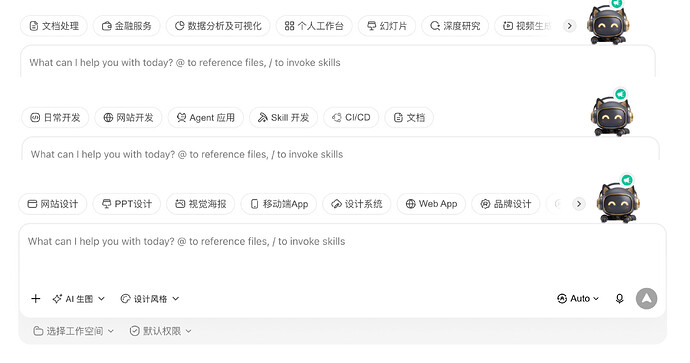Click the bottom prompt input field
The image size is (690, 363).
pos(342,255)
